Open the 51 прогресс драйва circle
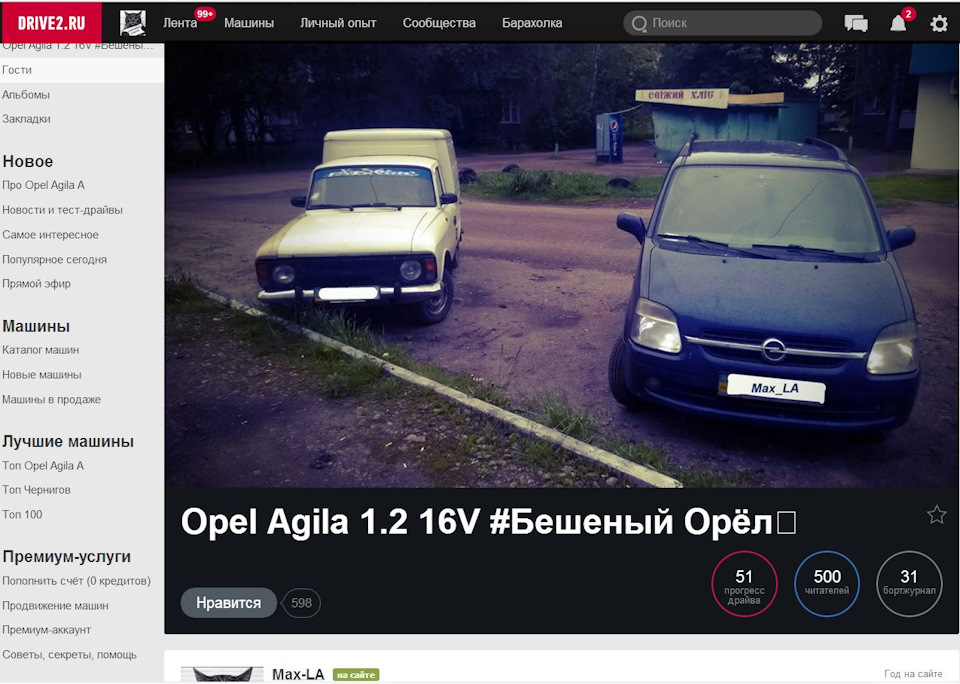Viewport: 960px width, 684px height. [744, 584]
